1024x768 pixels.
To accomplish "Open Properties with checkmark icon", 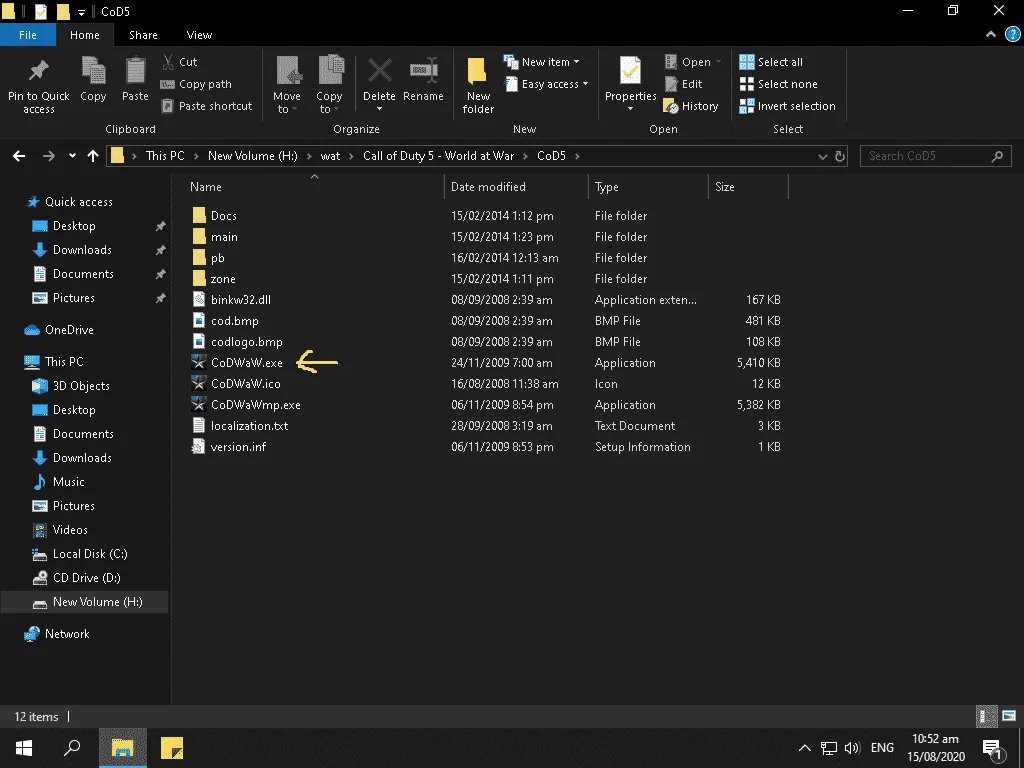I will [630, 71].
